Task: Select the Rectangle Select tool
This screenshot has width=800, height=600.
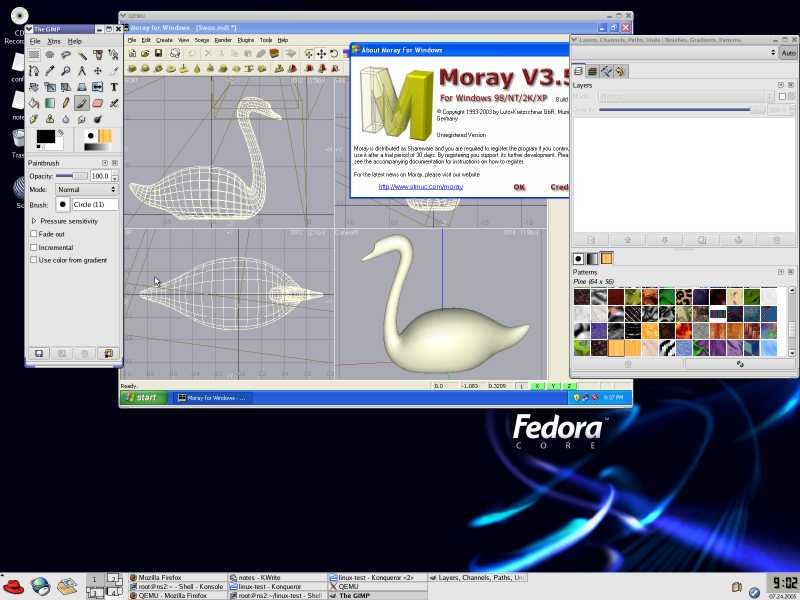Action: [34, 55]
